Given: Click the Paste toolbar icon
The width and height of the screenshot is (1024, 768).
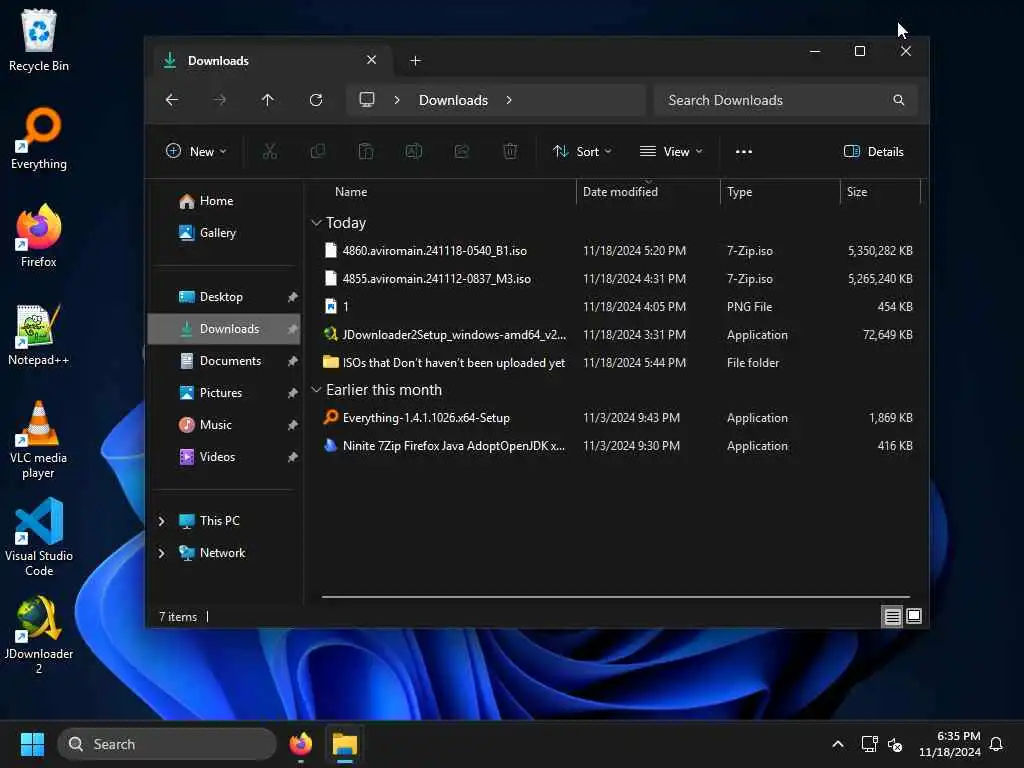Looking at the screenshot, I should tap(366, 152).
